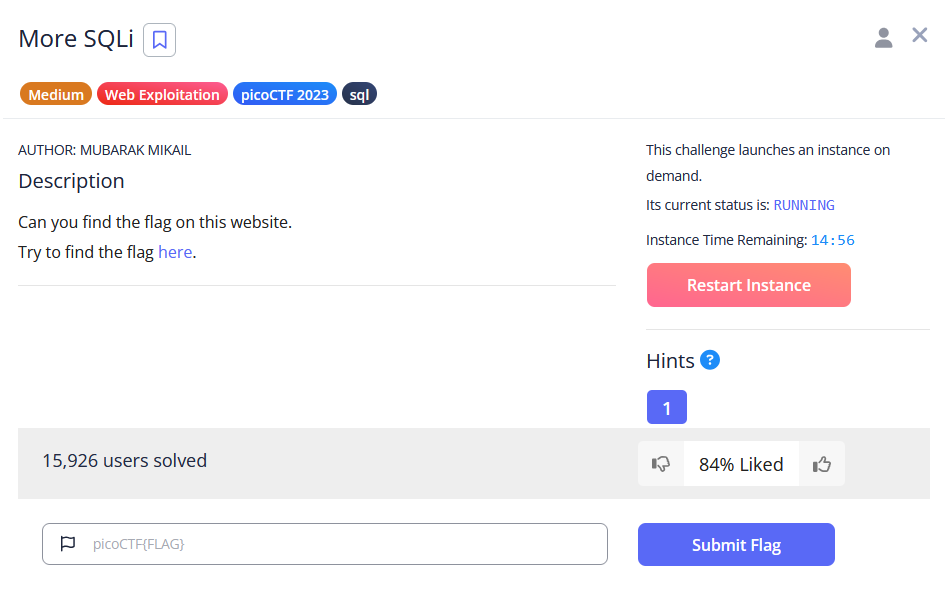Click the 15,926 users solved text
Viewport: 950px width, 602px height.
pos(125,461)
